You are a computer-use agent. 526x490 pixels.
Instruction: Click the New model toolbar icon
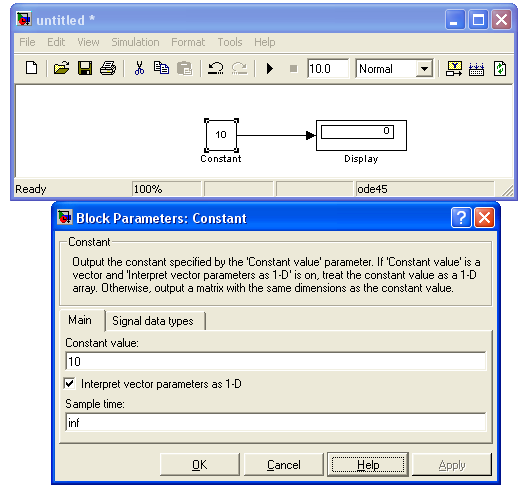[32, 68]
